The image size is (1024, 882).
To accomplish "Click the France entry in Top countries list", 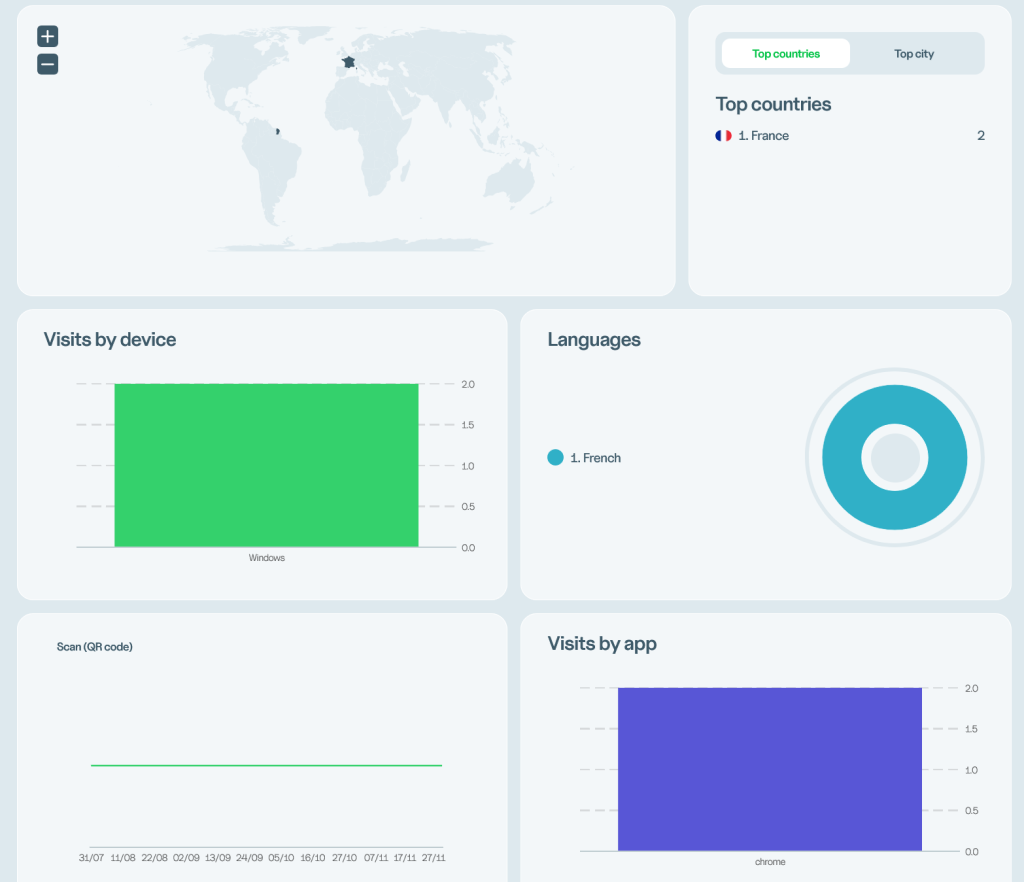I will [x=763, y=135].
